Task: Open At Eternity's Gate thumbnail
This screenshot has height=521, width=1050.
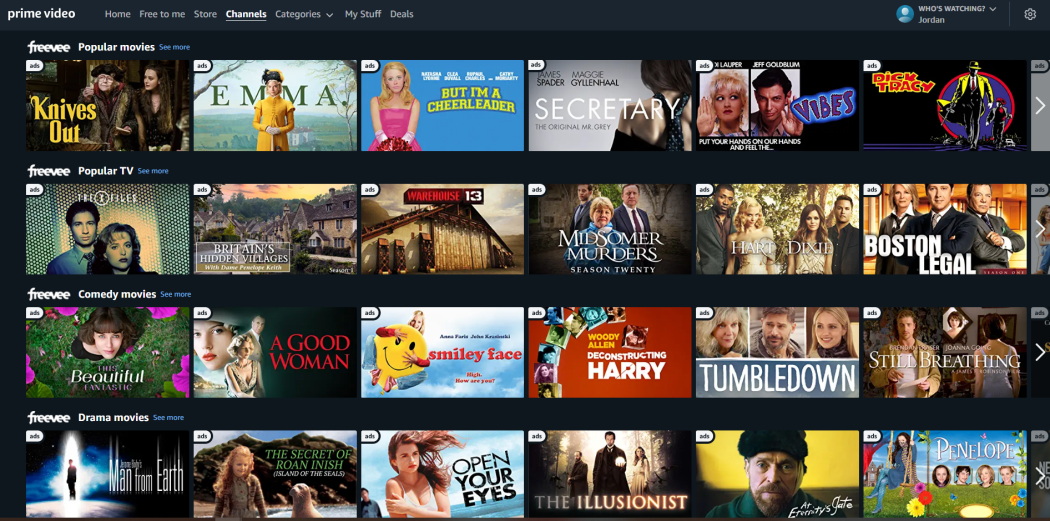Action: tap(777, 474)
